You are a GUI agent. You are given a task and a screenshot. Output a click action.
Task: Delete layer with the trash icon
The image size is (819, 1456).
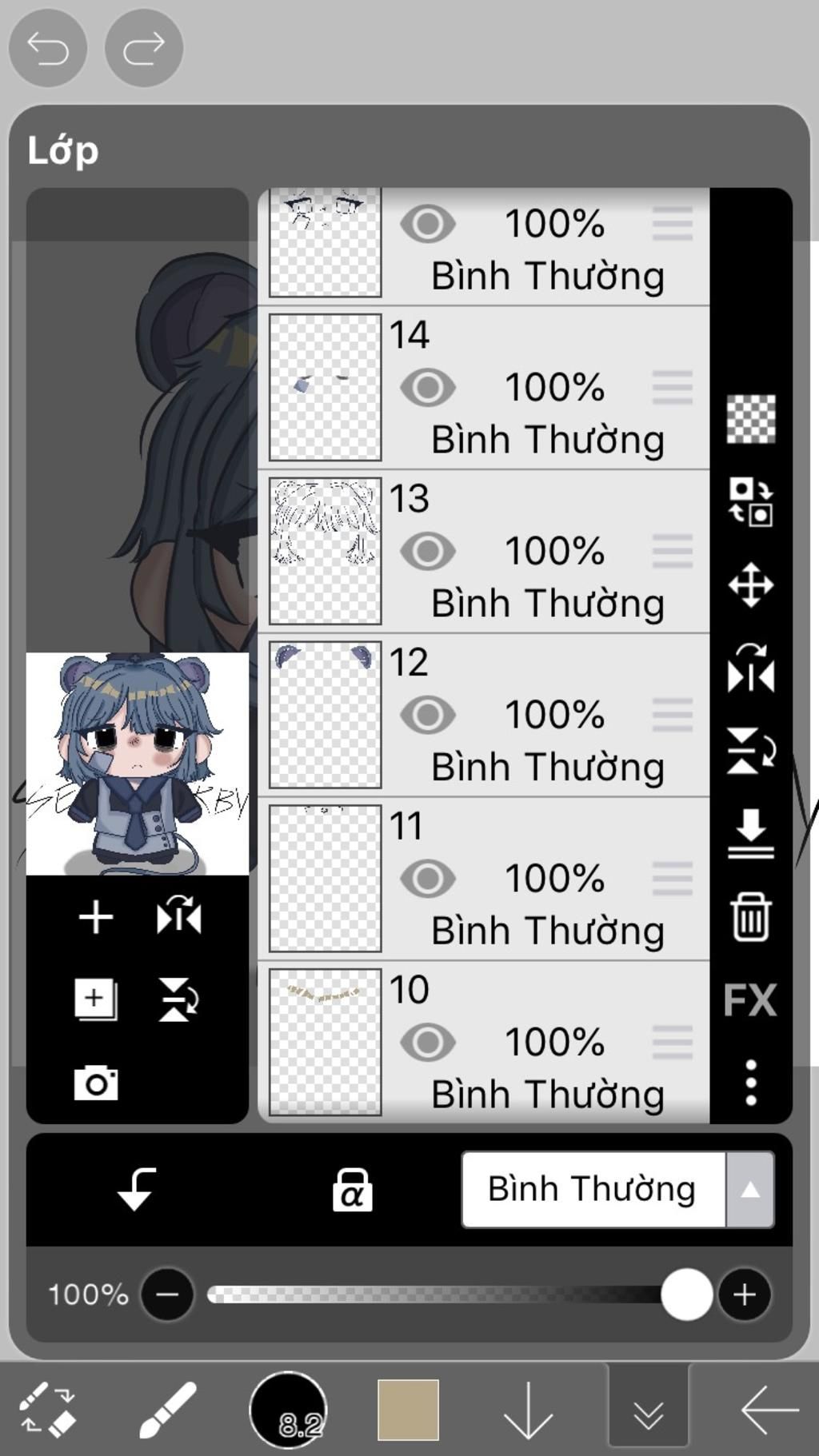pyautogui.click(x=750, y=917)
